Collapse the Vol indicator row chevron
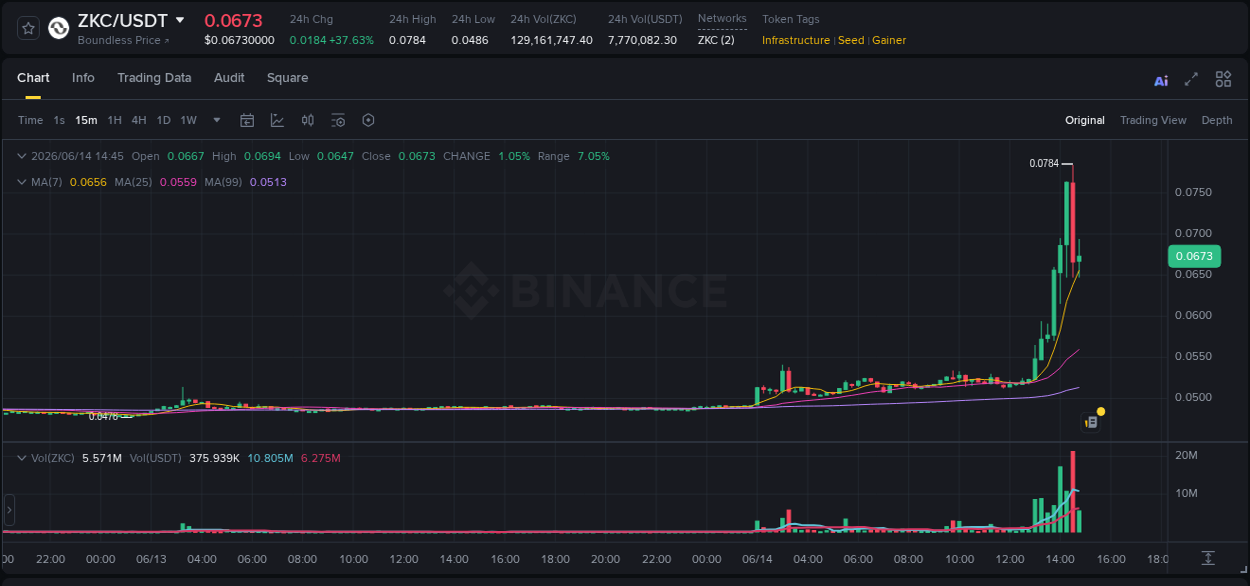Viewport: 1250px width, 586px height. 22,458
